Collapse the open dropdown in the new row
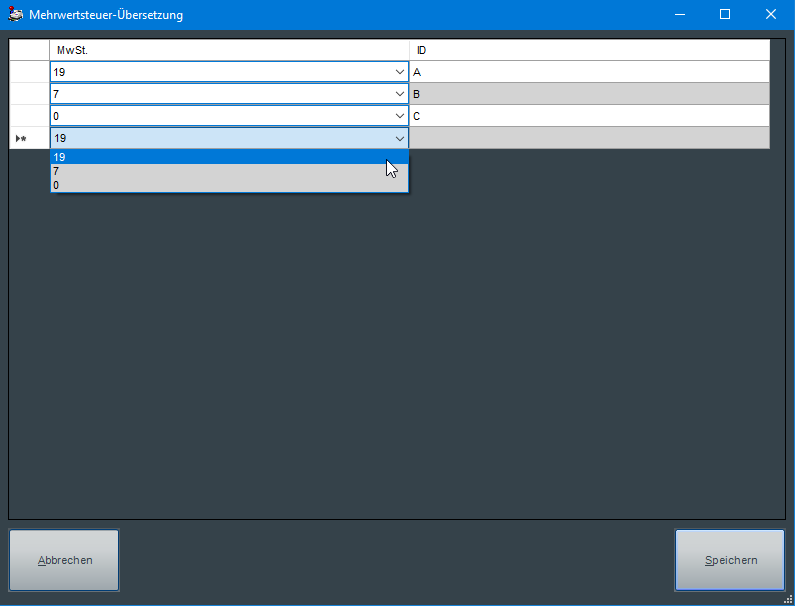 pos(400,138)
